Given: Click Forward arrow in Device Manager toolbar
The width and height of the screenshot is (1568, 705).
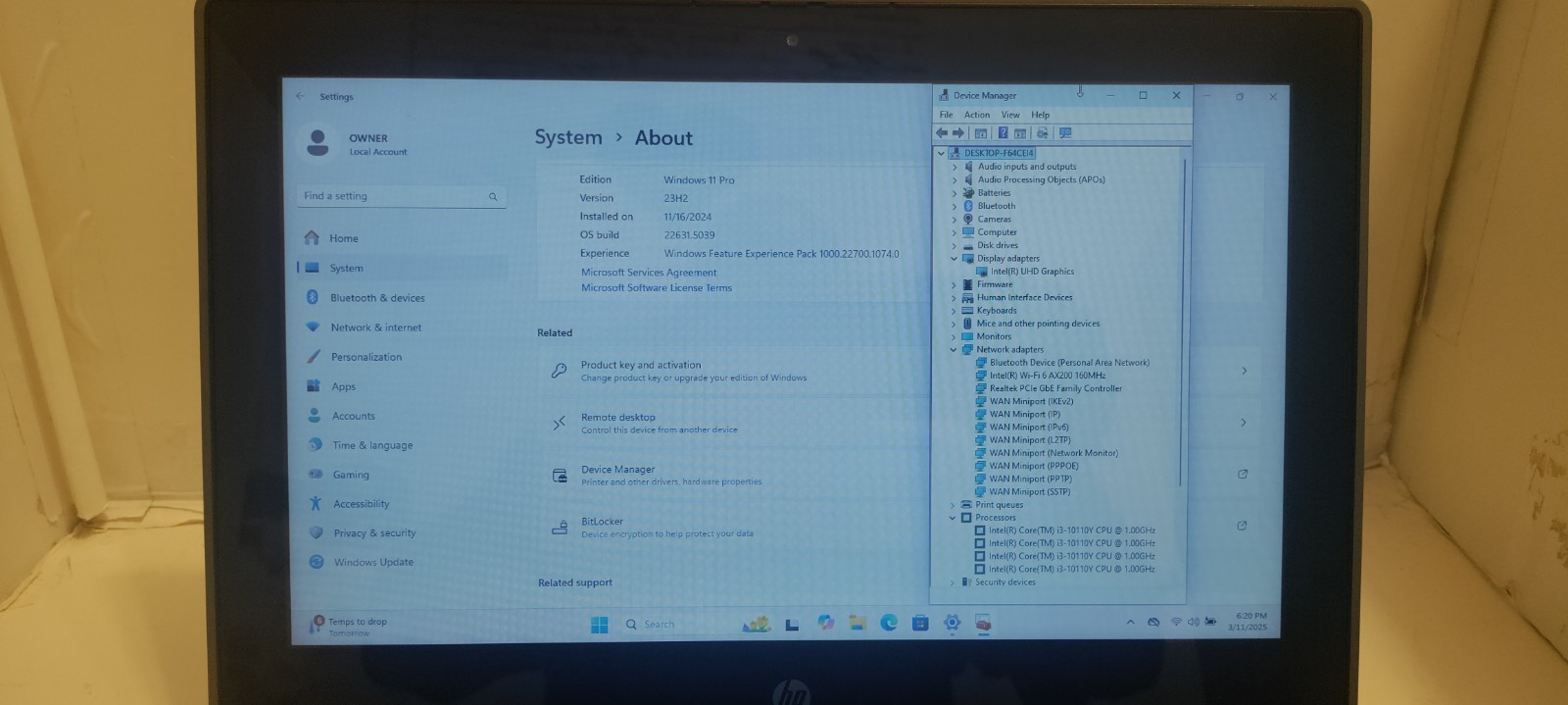Looking at the screenshot, I should 958,133.
